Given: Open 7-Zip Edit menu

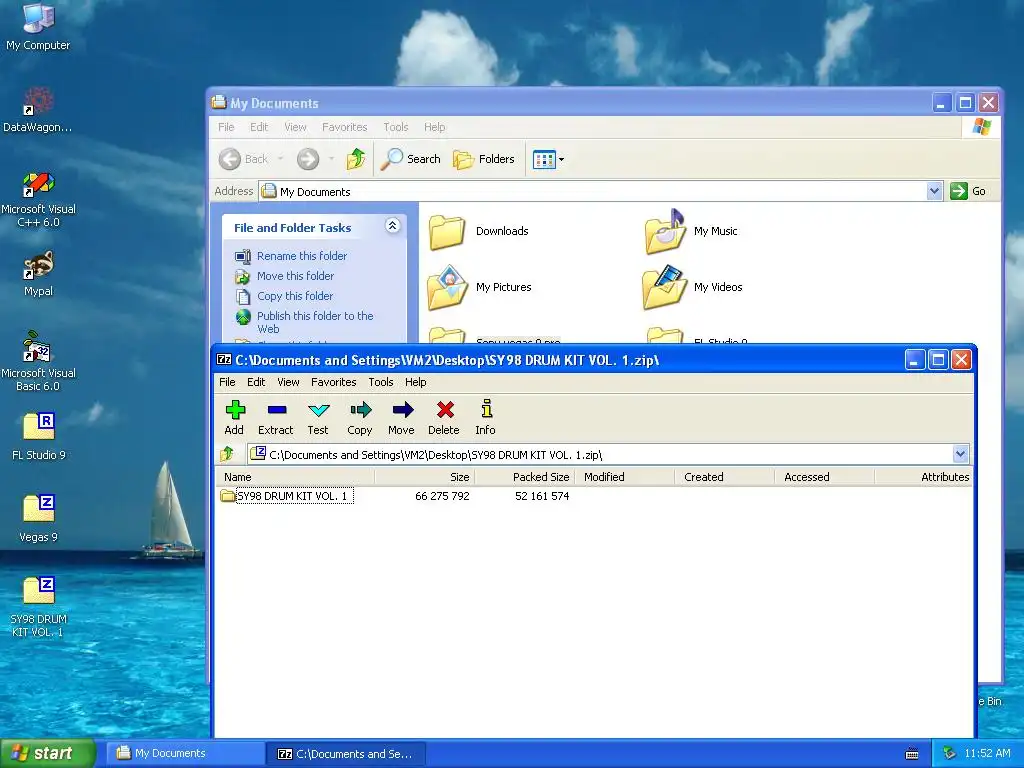Looking at the screenshot, I should [256, 382].
